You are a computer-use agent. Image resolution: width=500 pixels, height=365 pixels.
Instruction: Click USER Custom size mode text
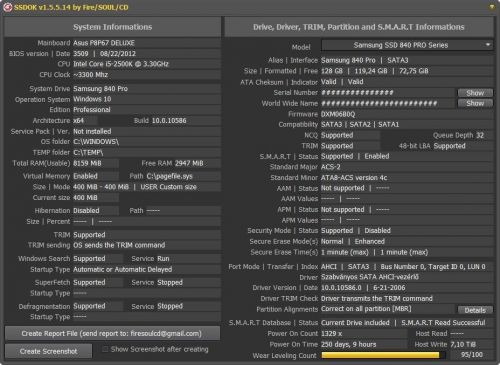[168, 187]
